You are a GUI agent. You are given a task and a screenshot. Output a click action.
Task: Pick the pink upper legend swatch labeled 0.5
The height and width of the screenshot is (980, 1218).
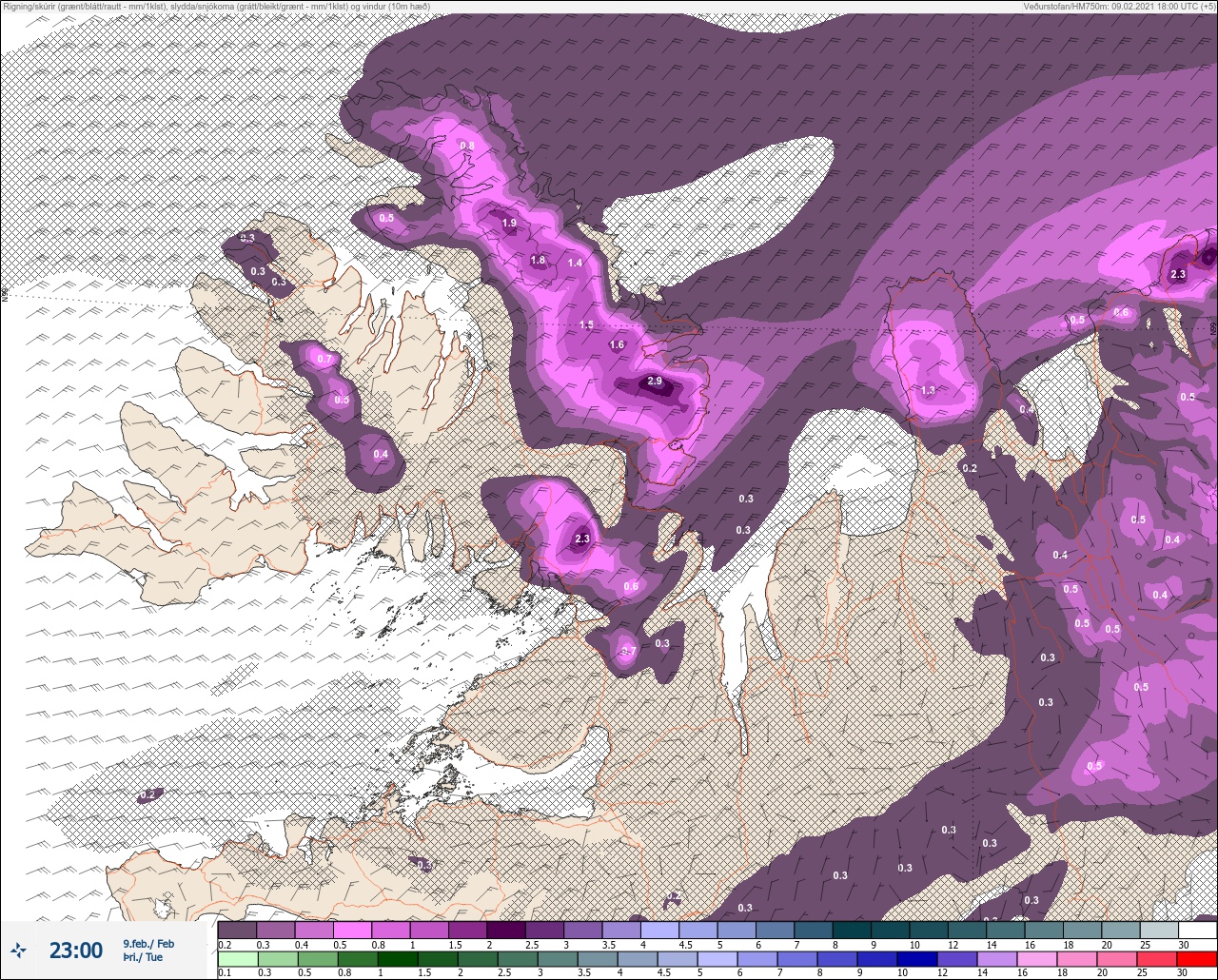point(352,930)
